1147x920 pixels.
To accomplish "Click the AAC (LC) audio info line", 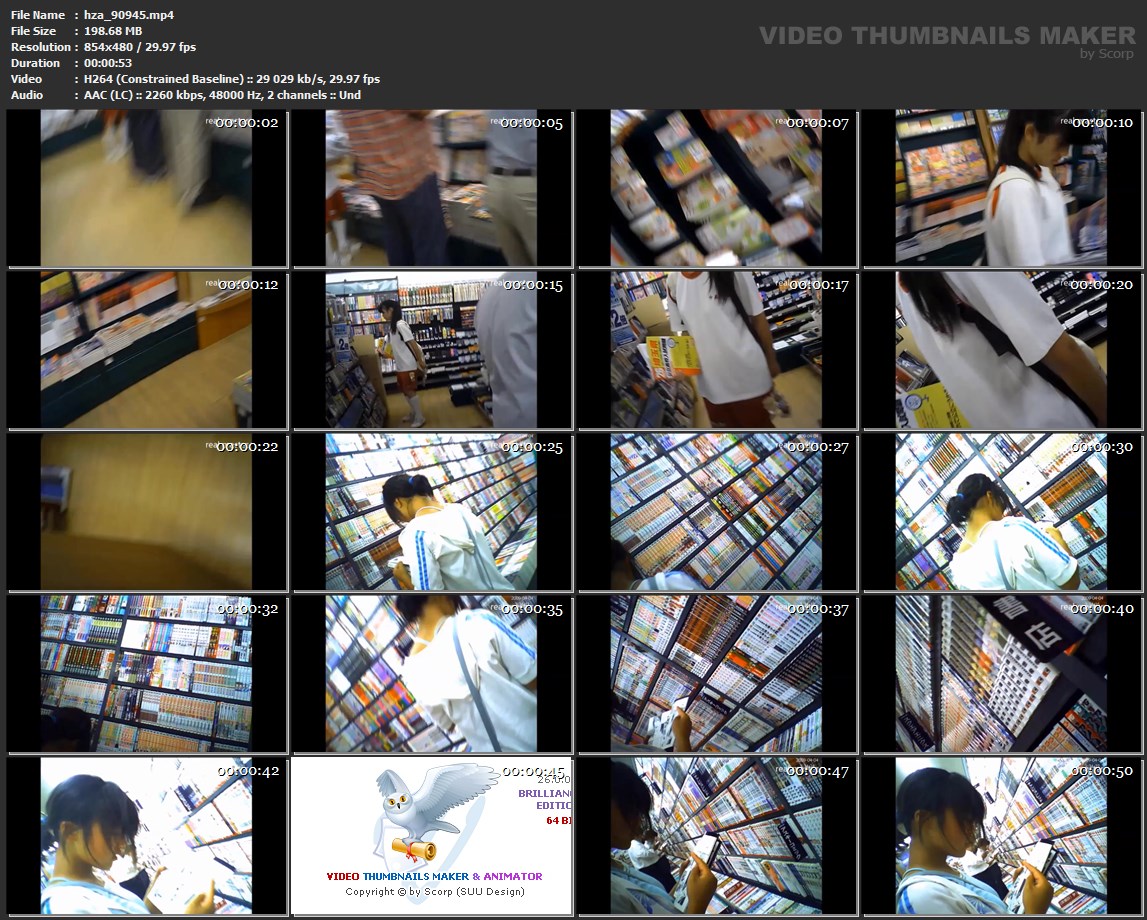I will coord(222,95).
